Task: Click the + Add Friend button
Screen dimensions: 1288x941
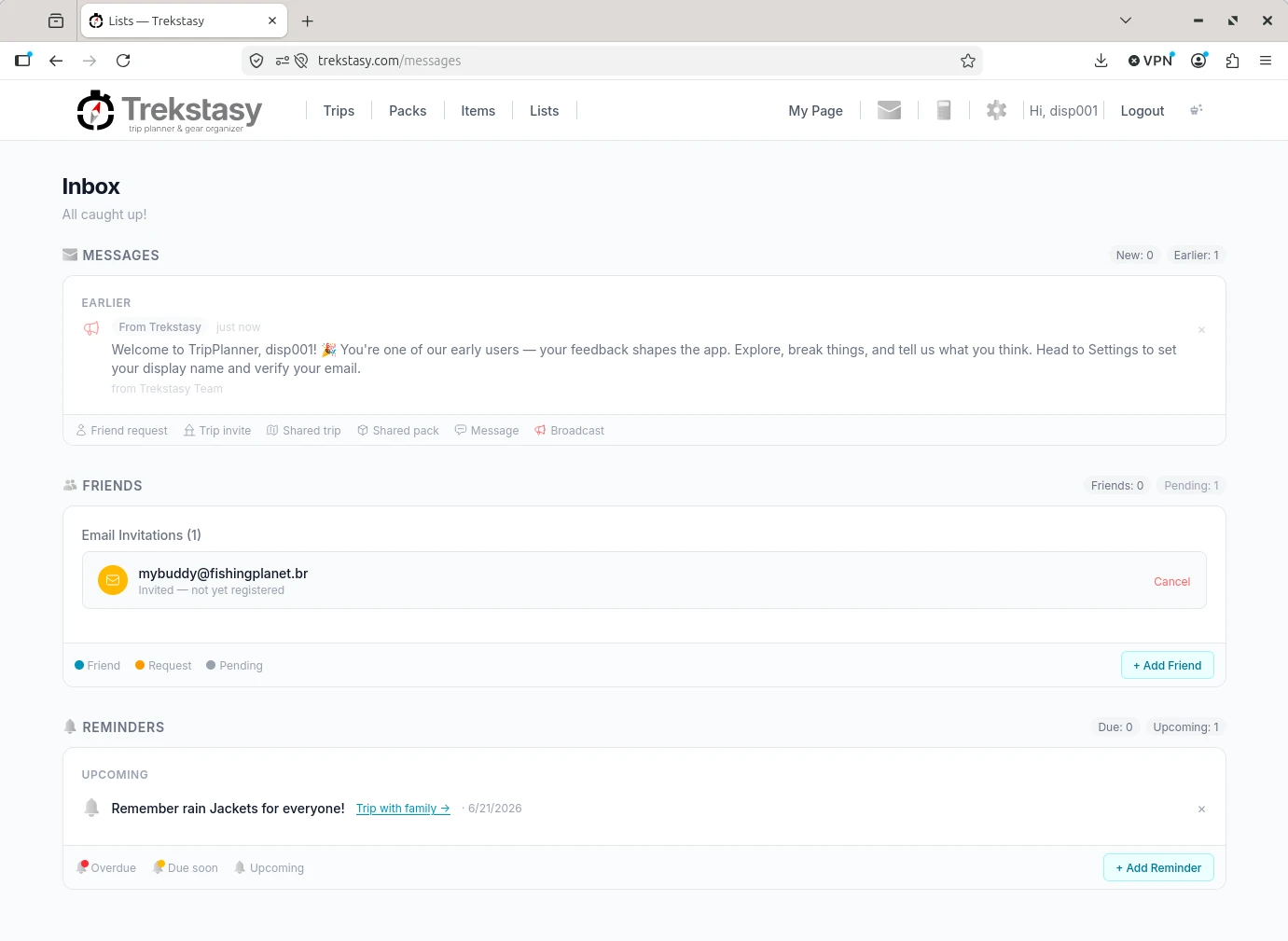Action: pos(1167,666)
